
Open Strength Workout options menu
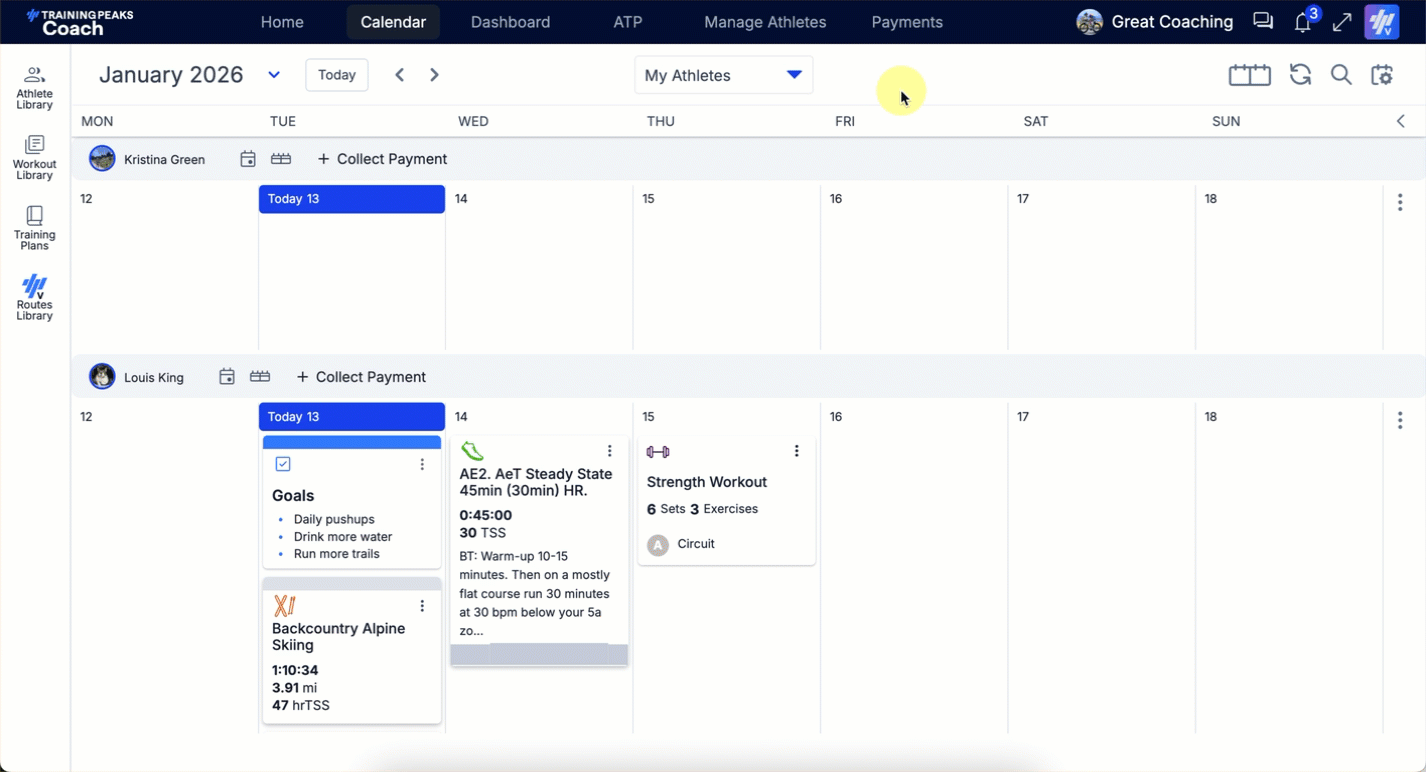[x=796, y=451]
